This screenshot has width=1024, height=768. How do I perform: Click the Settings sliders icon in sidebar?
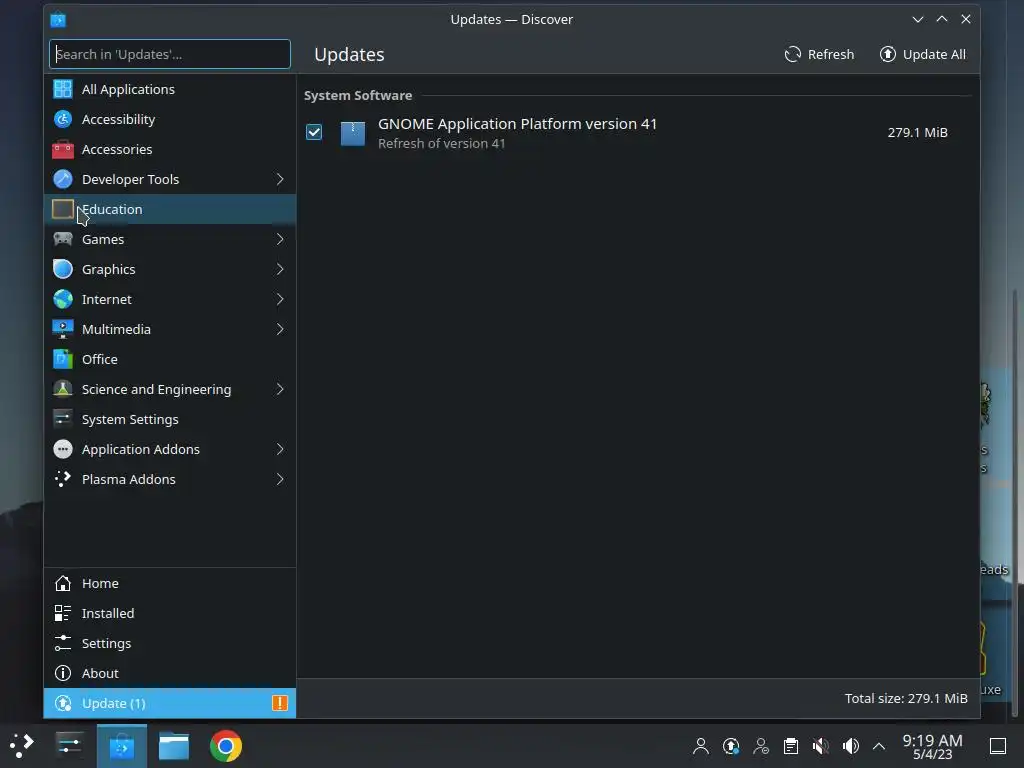click(x=63, y=643)
